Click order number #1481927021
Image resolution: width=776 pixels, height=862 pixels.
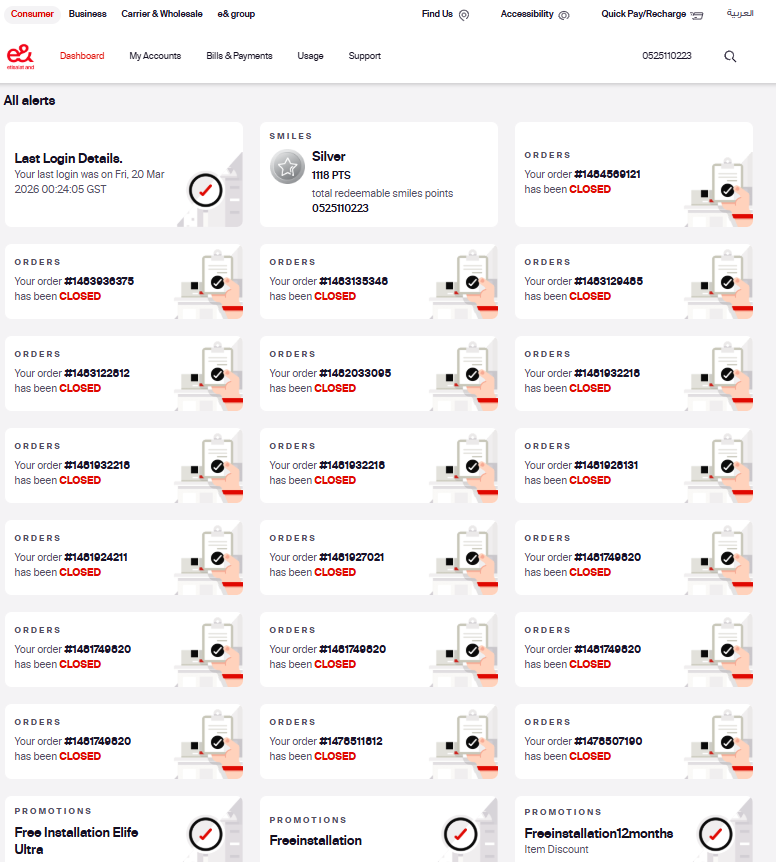click(x=352, y=557)
